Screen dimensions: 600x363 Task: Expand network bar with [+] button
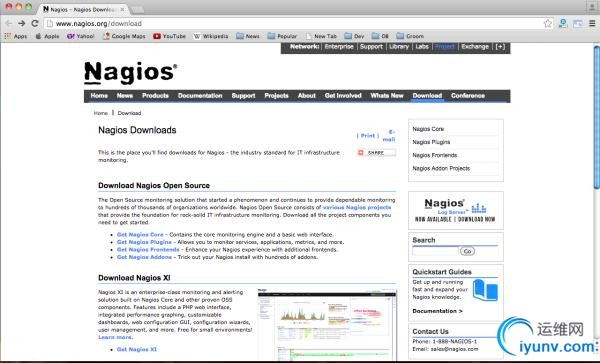point(500,47)
